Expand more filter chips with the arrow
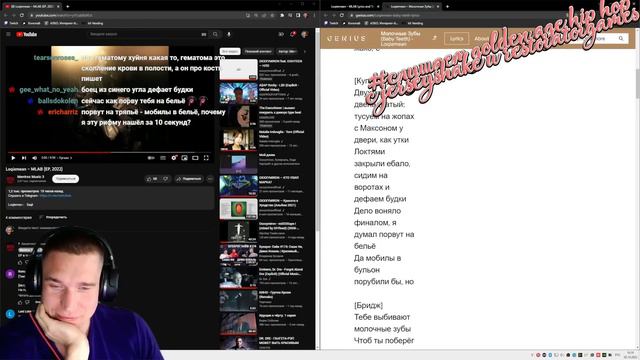Viewport: 640px width, 360px height. pyautogui.click(x=304, y=51)
